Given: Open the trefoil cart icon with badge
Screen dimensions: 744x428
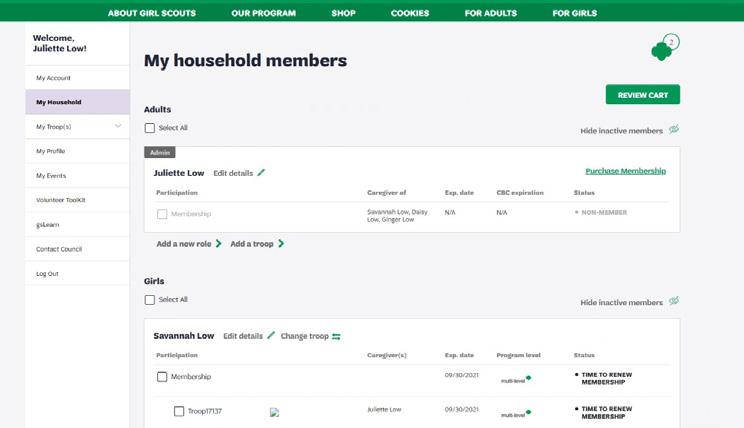Looking at the screenshot, I should (x=665, y=47).
